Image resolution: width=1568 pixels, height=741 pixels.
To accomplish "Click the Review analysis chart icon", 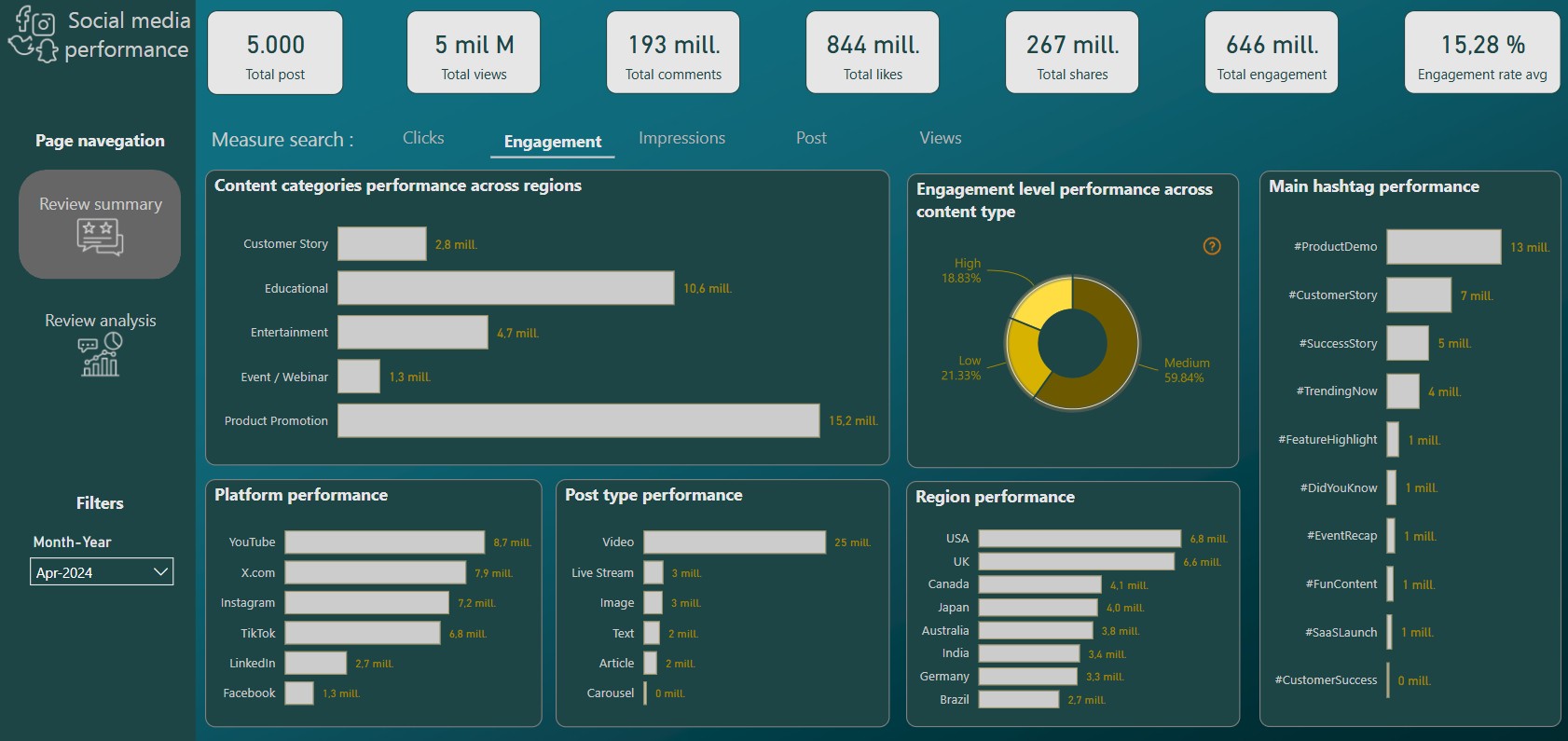I will (100, 355).
